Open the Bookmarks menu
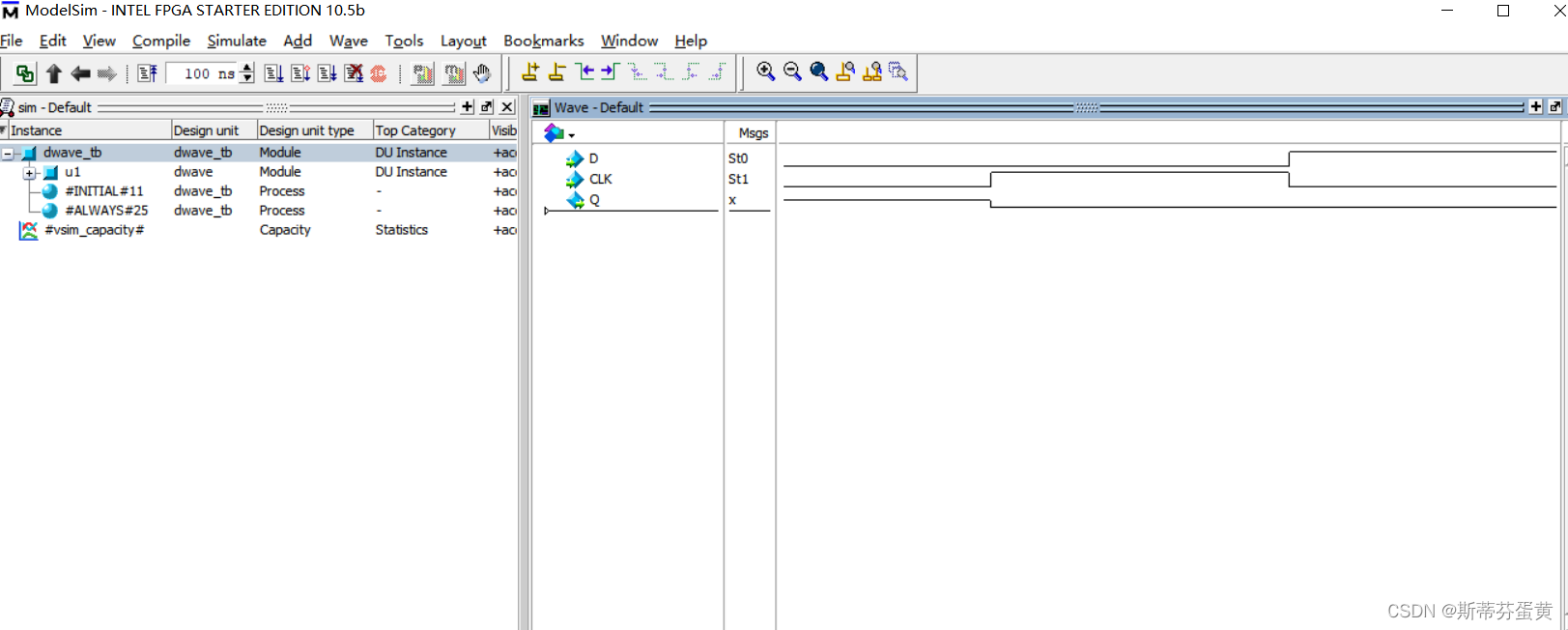 tap(544, 41)
